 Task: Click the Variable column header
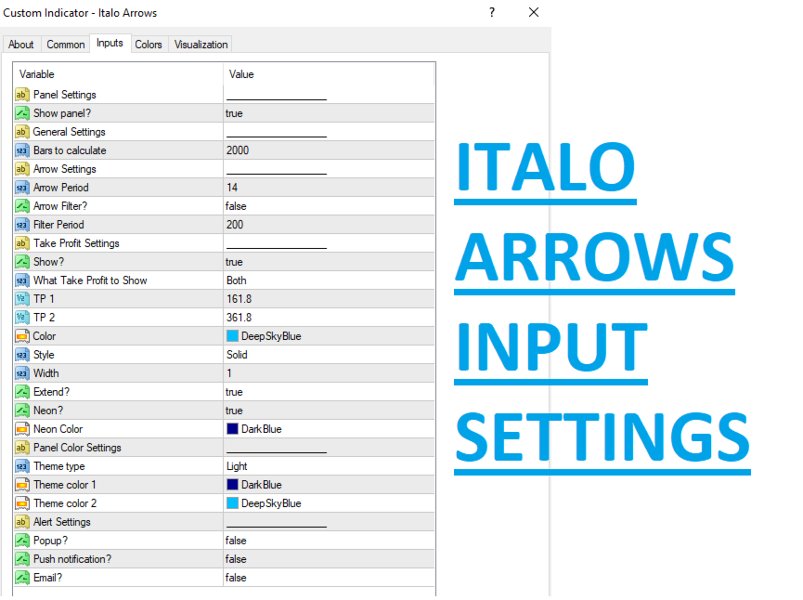tap(118, 74)
